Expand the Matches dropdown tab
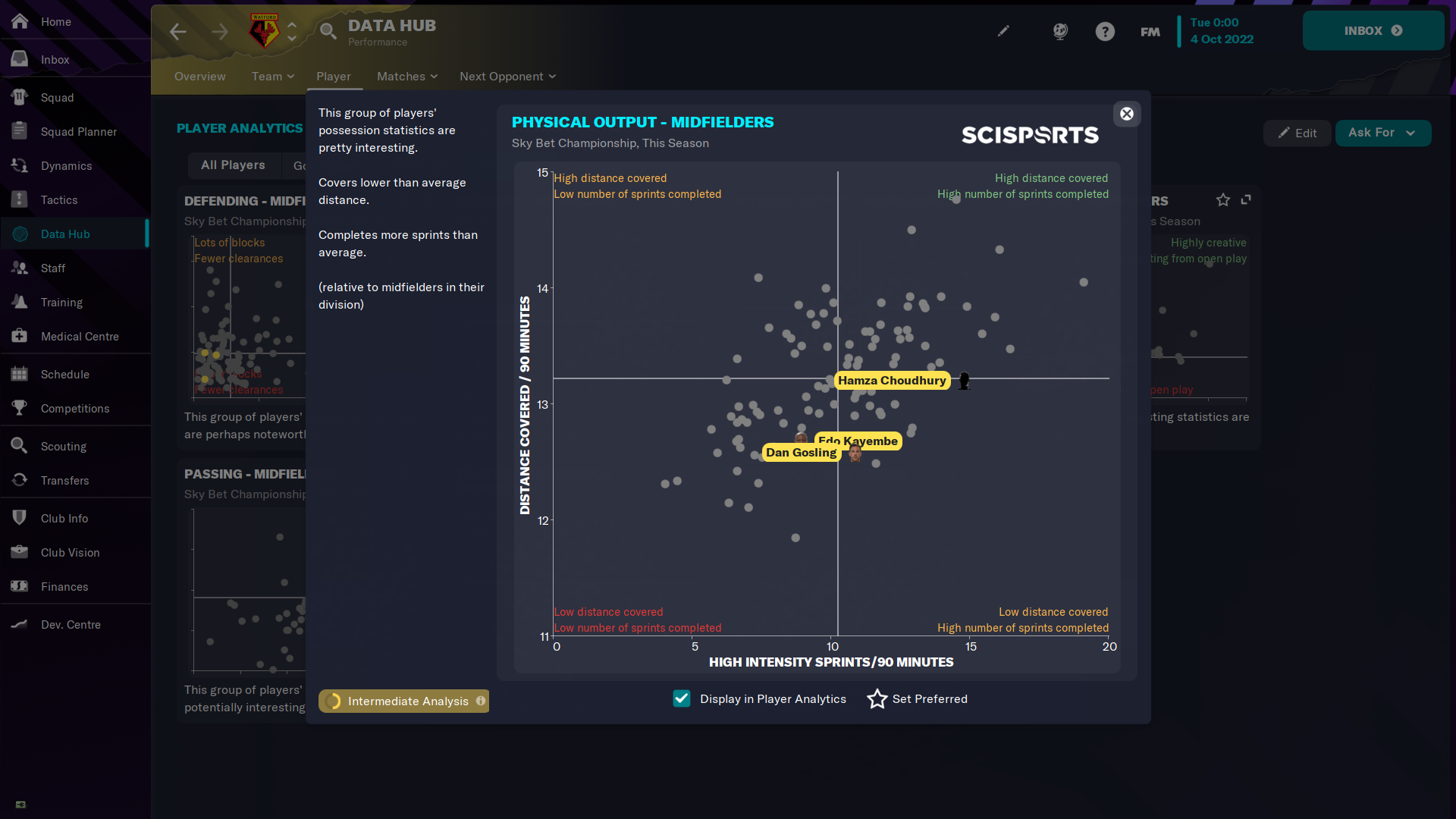The height and width of the screenshot is (819, 1456). click(407, 76)
